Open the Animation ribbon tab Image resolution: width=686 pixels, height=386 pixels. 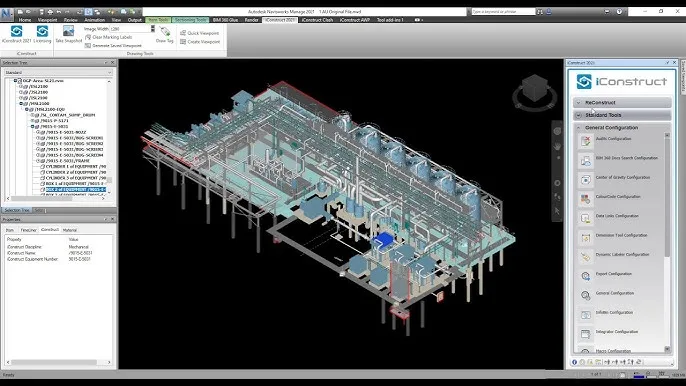pyautogui.click(x=94, y=20)
